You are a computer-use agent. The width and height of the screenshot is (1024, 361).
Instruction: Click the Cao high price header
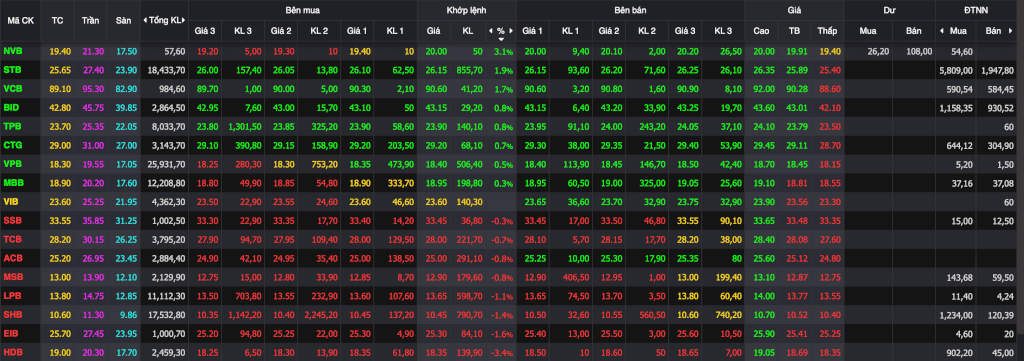(761, 31)
